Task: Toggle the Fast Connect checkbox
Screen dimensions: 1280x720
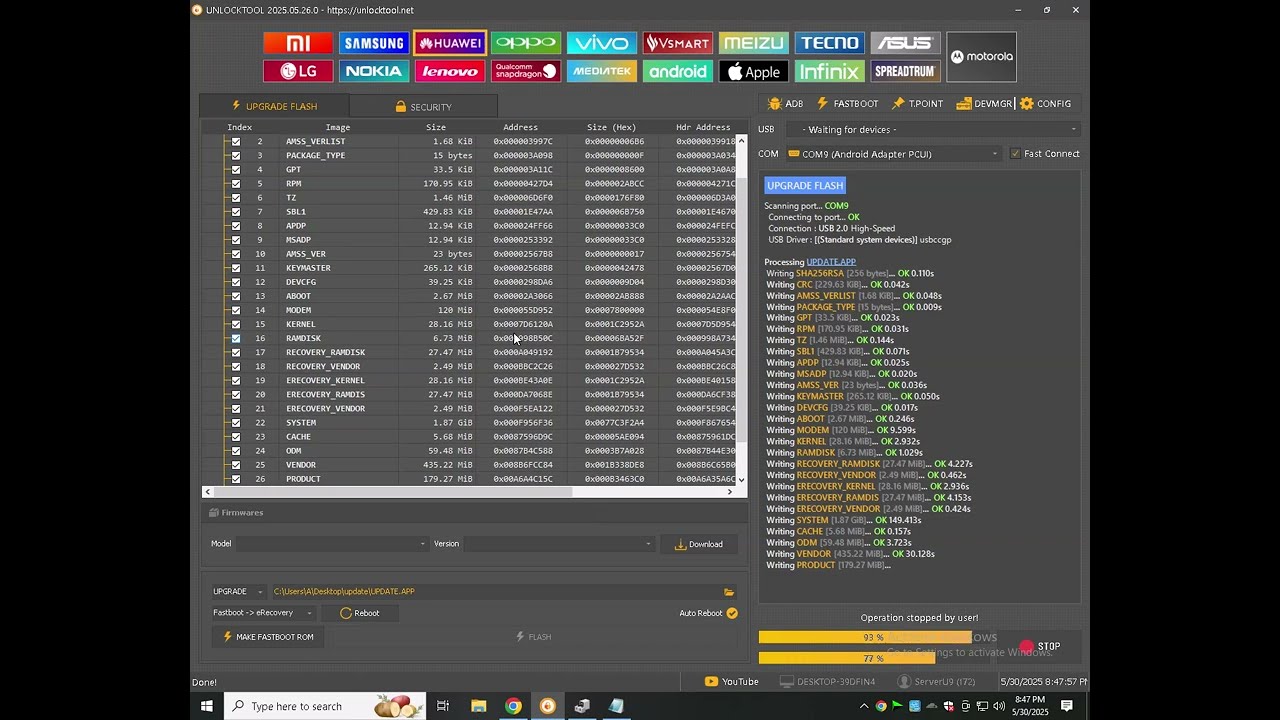Action: pyautogui.click(x=1015, y=154)
